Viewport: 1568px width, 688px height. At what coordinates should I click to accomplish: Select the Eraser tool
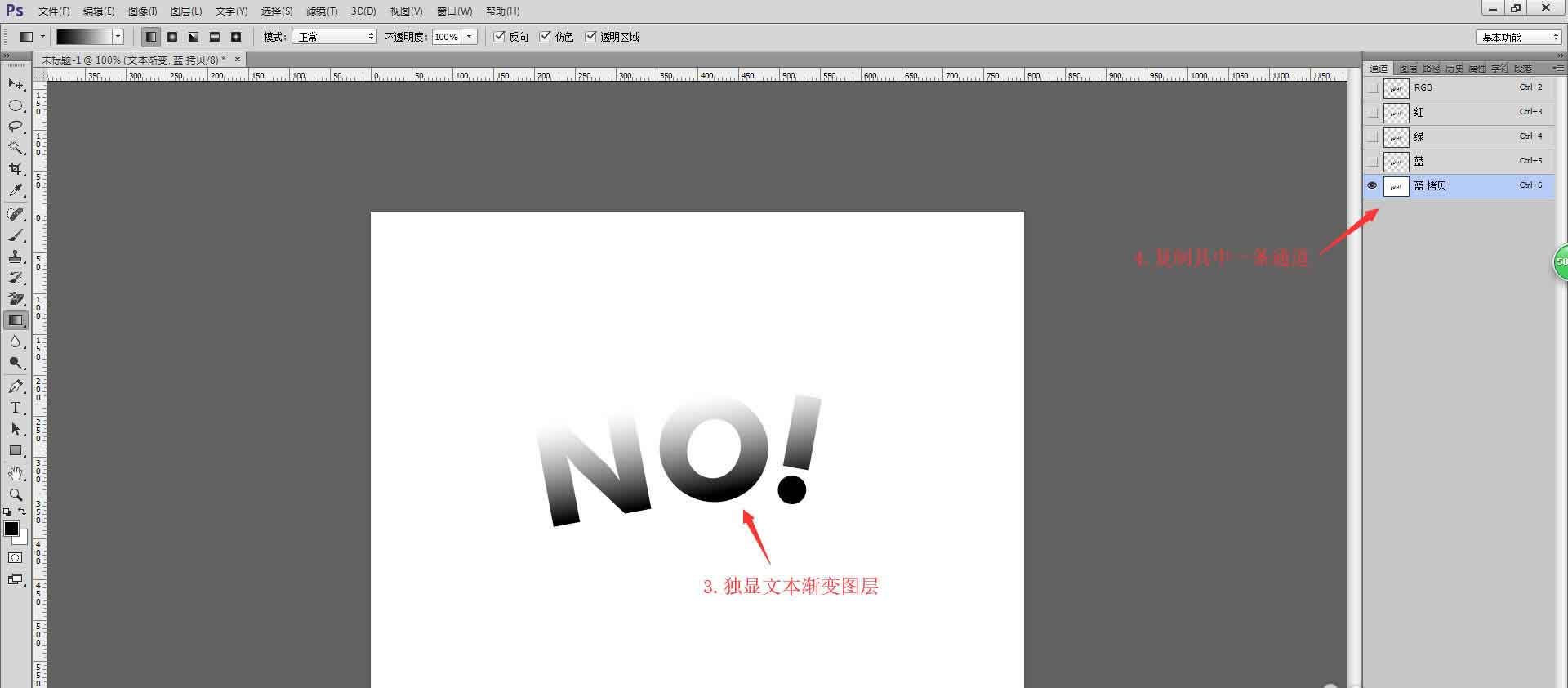16,299
